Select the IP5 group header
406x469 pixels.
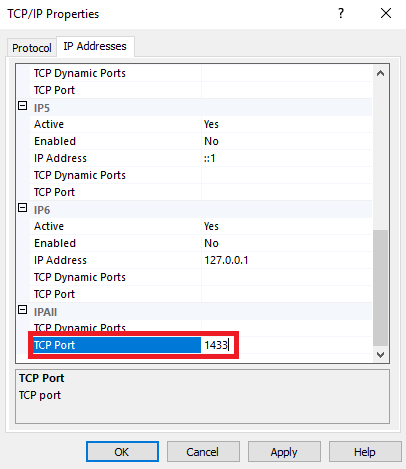coord(201,108)
